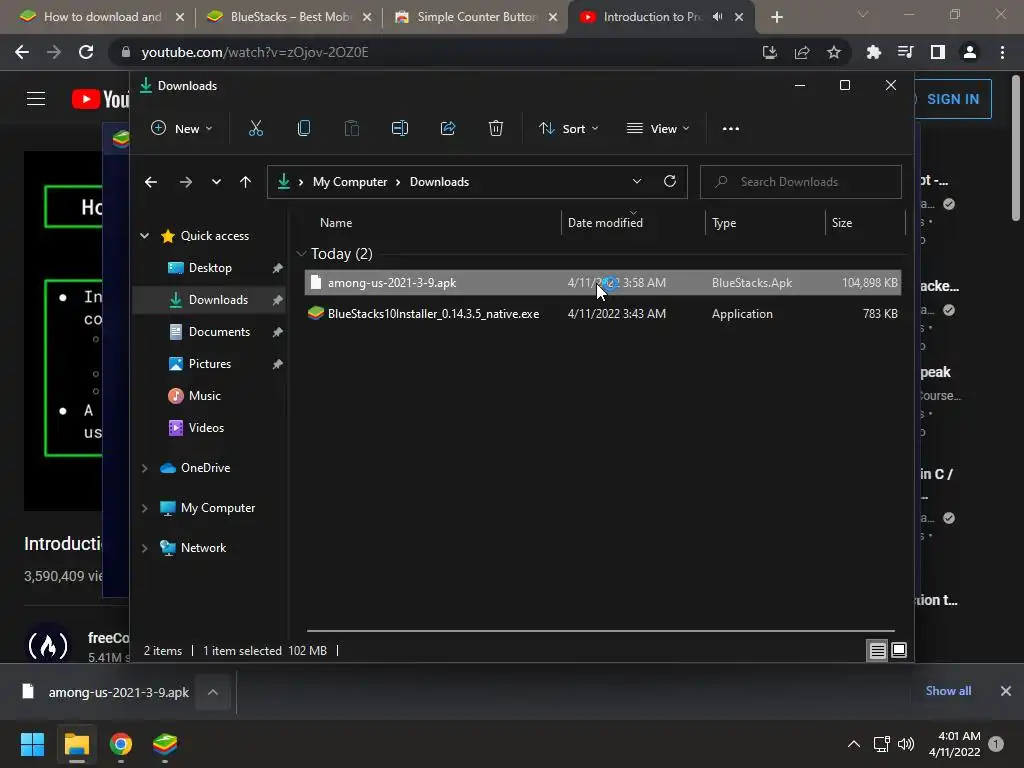Switch to How to download tab
Screen dimensions: 1024x768
(103, 17)
